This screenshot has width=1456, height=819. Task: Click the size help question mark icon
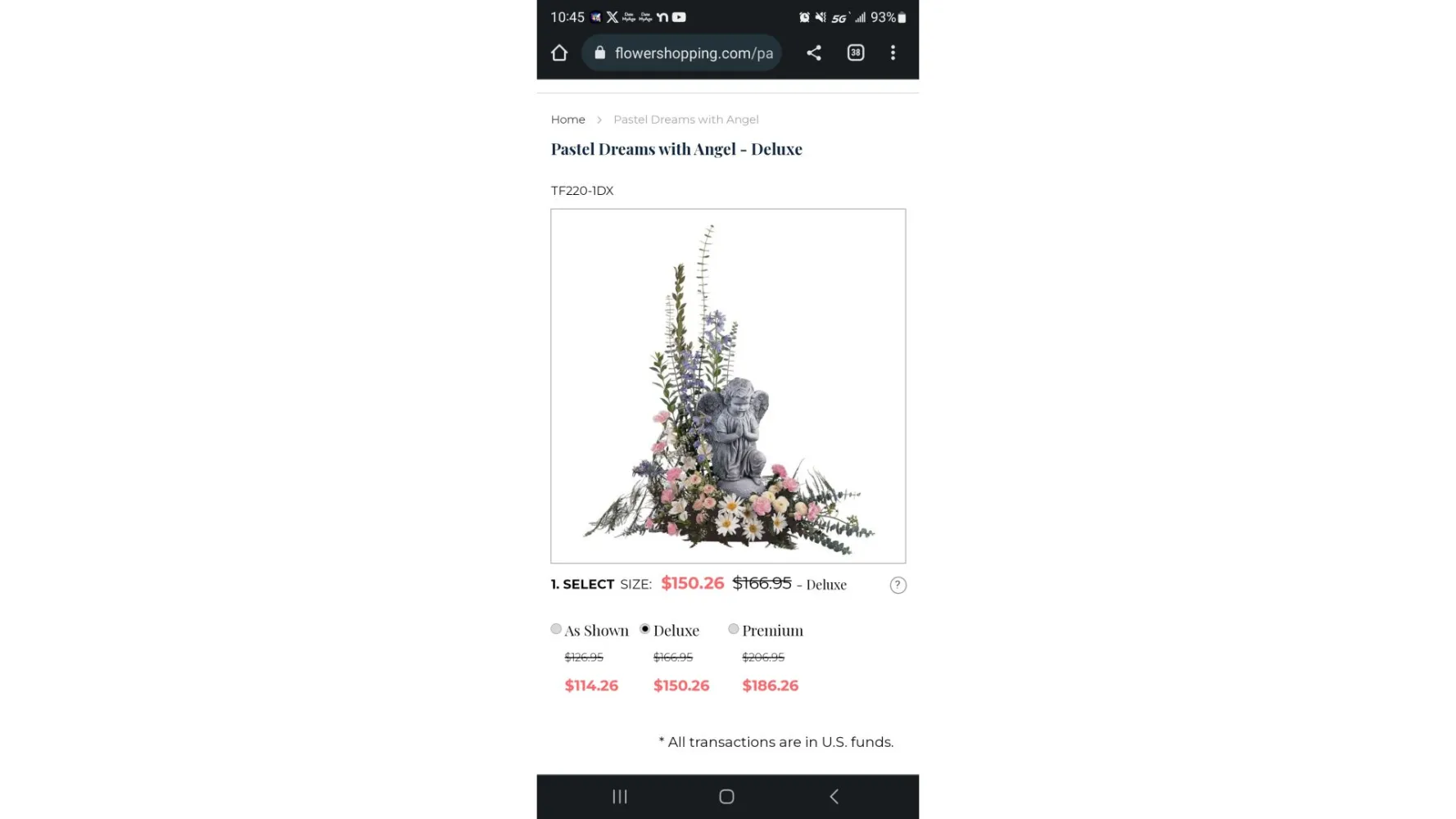[898, 585]
